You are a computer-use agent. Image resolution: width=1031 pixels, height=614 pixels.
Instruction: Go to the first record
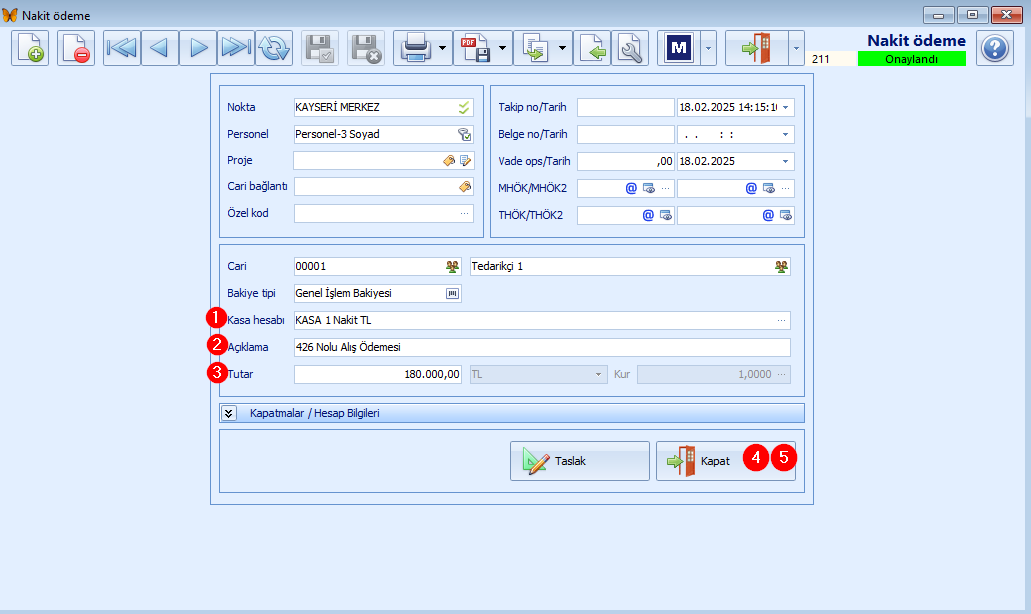[121, 48]
